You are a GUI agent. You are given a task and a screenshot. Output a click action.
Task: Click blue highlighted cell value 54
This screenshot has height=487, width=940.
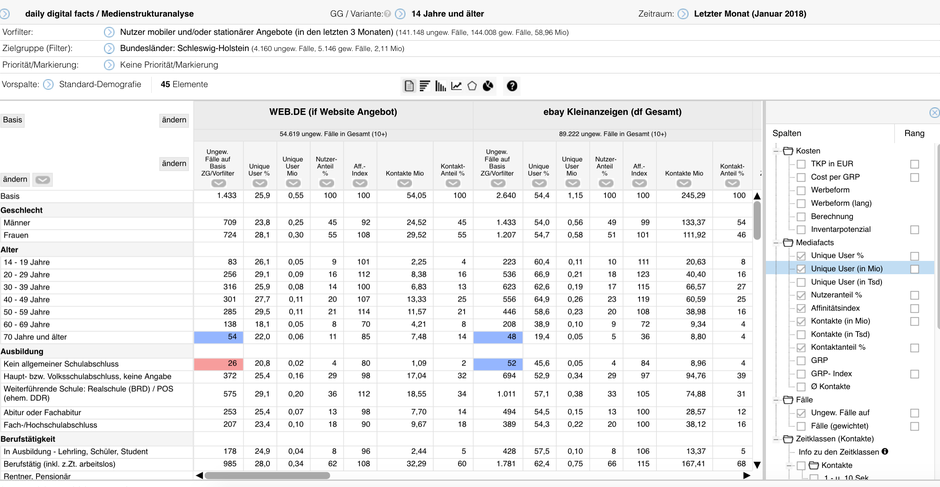point(219,338)
